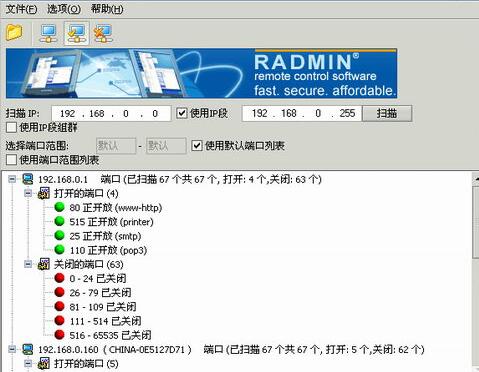The height and width of the screenshot is (372, 479).
Task: Click red dot of 0 - 24 已关闭
Action: point(59,278)
